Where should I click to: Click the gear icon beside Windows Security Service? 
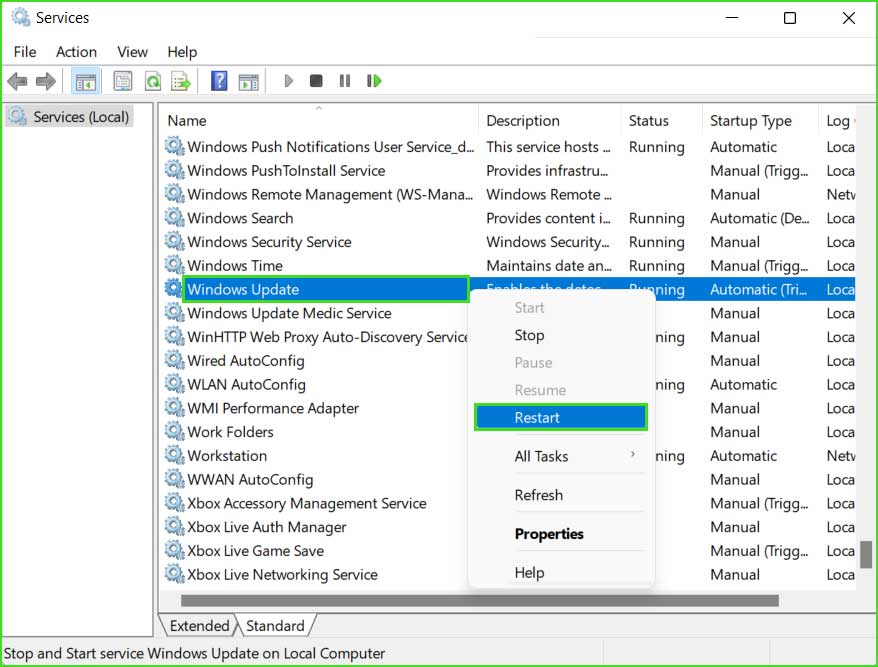coord(174,241)
